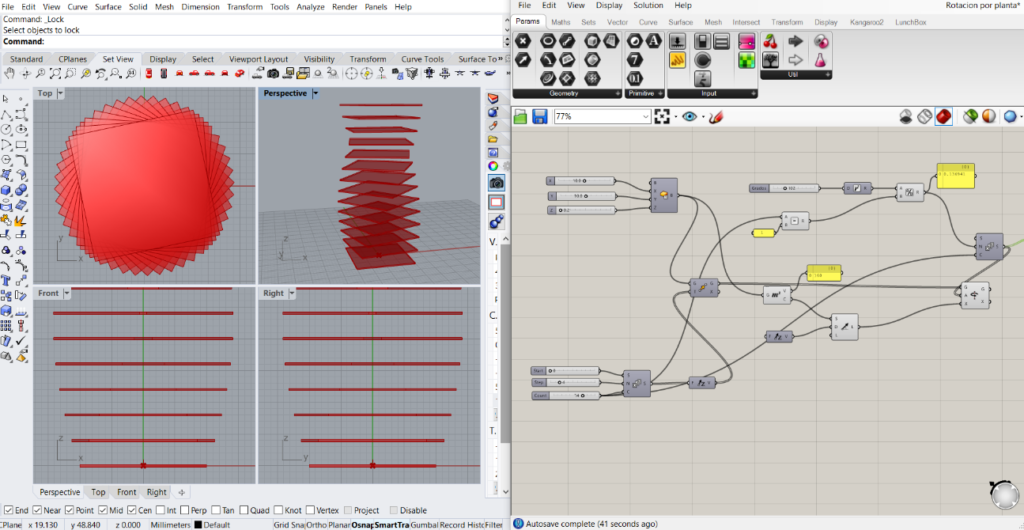Click the Zoom Extents icon in Grasshopper canvas toolbar

pos(662,117)
